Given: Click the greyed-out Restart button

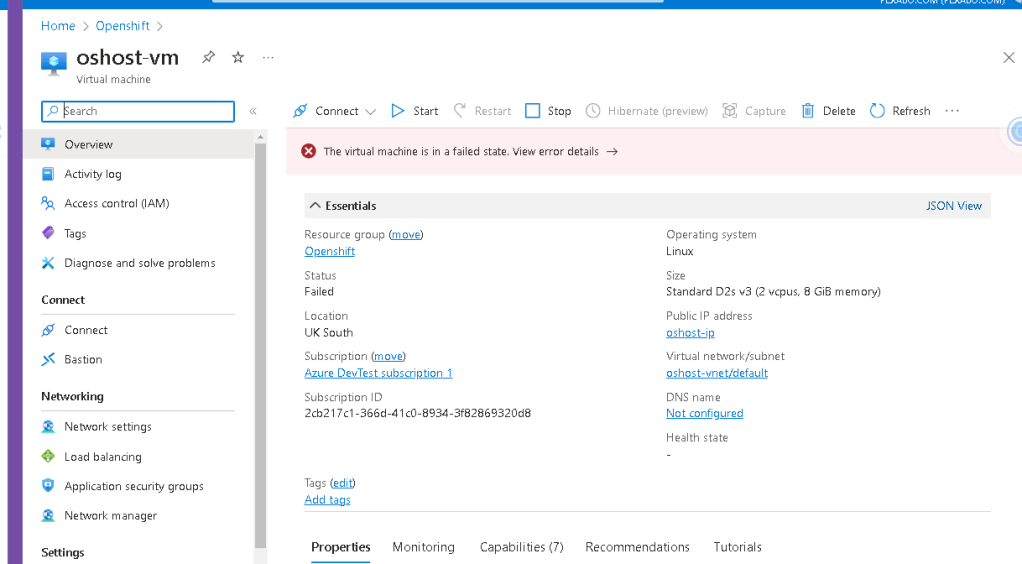Looking at the screenshot, I should tap(482, 111).
